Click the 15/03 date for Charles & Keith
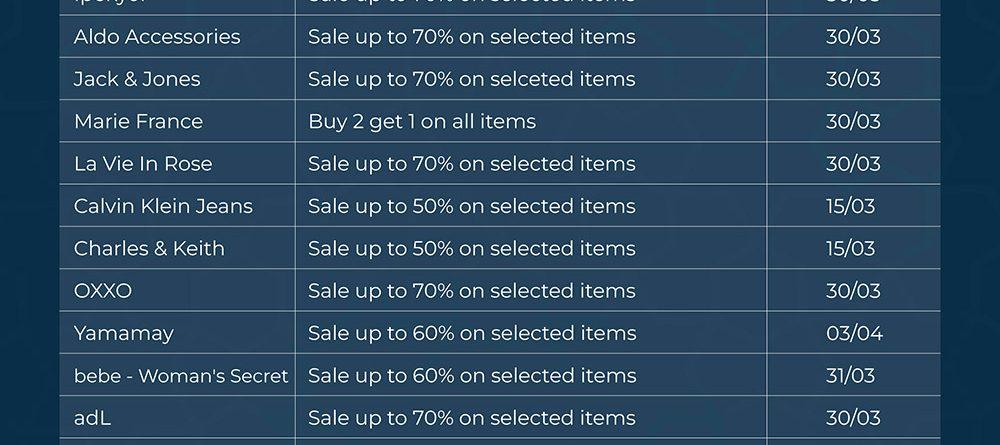This screenshot has width=1000, height=445. point(850,249)
